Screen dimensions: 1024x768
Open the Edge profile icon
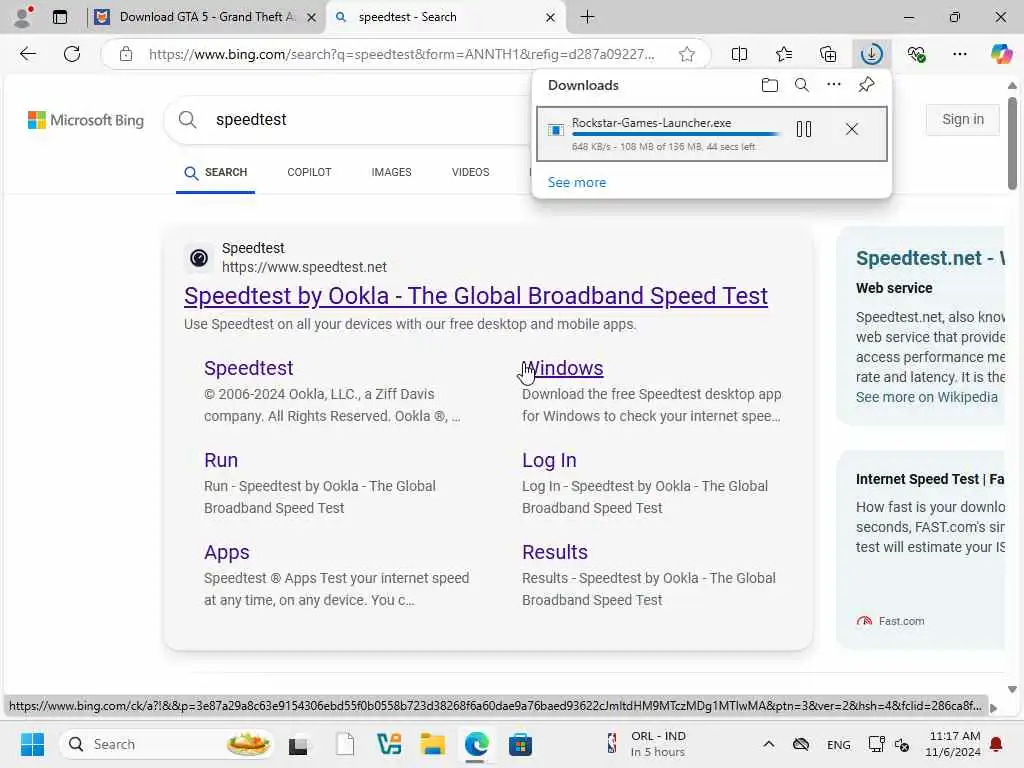23,17
